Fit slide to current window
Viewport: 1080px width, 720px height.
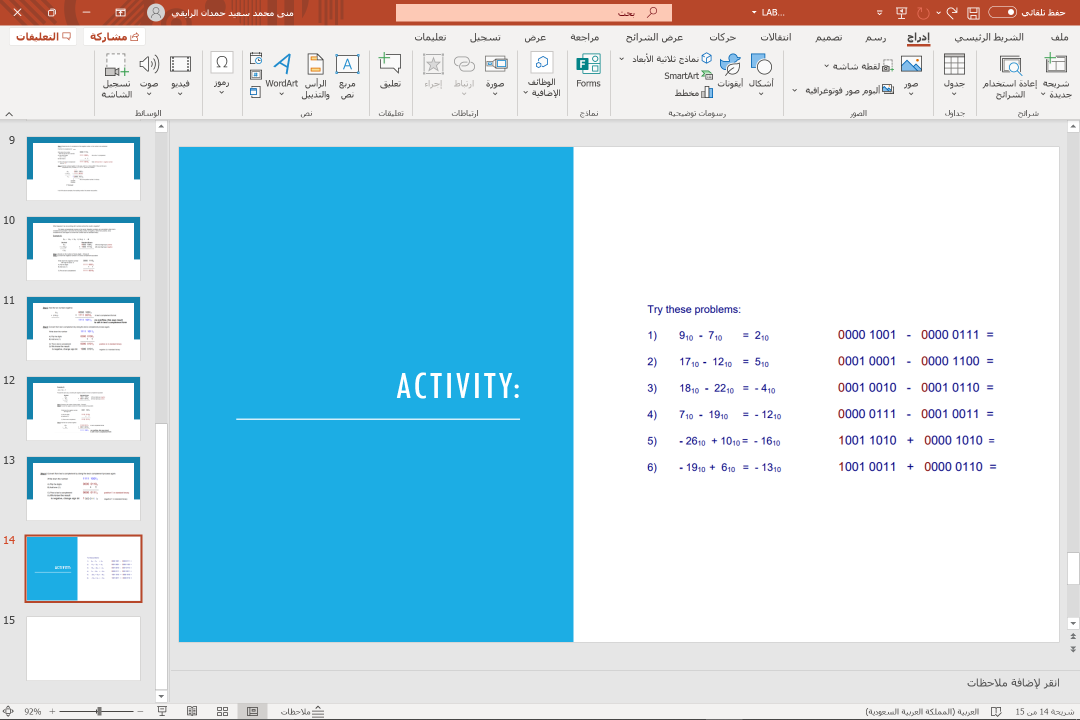(8, 711)
